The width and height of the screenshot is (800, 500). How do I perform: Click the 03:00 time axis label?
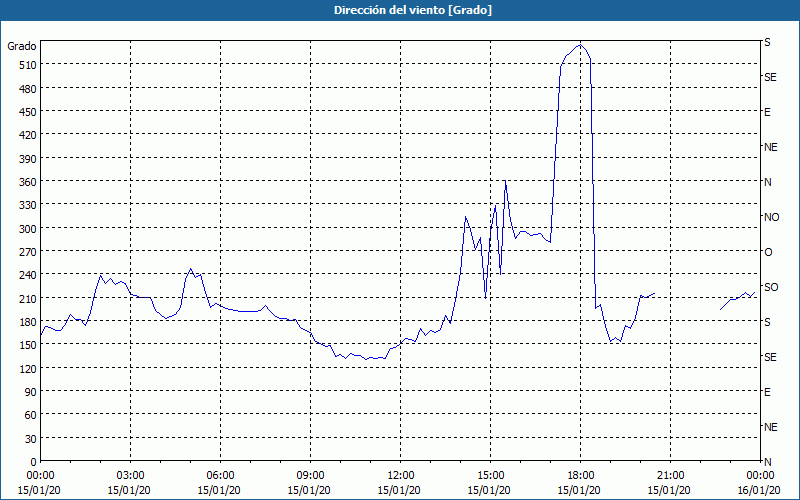(x=130, y=476)
